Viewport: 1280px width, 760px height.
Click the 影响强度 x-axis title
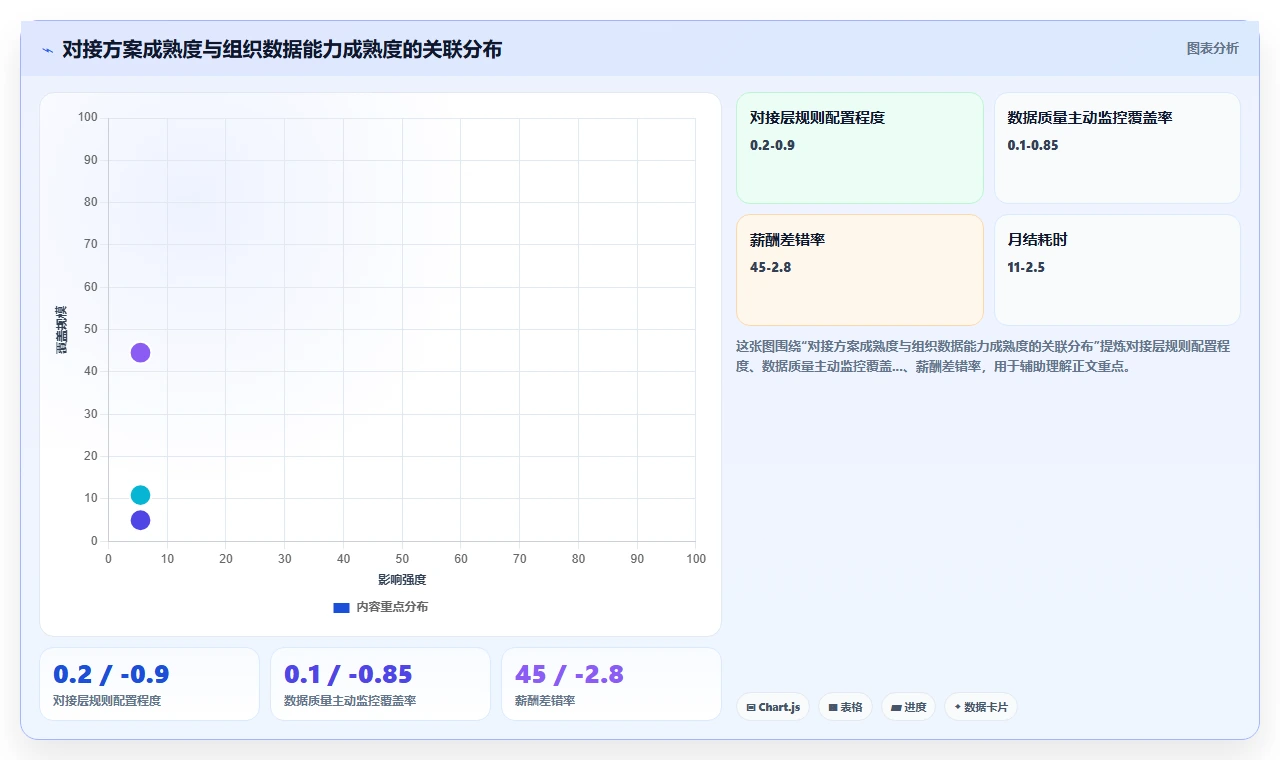[402, 580]
